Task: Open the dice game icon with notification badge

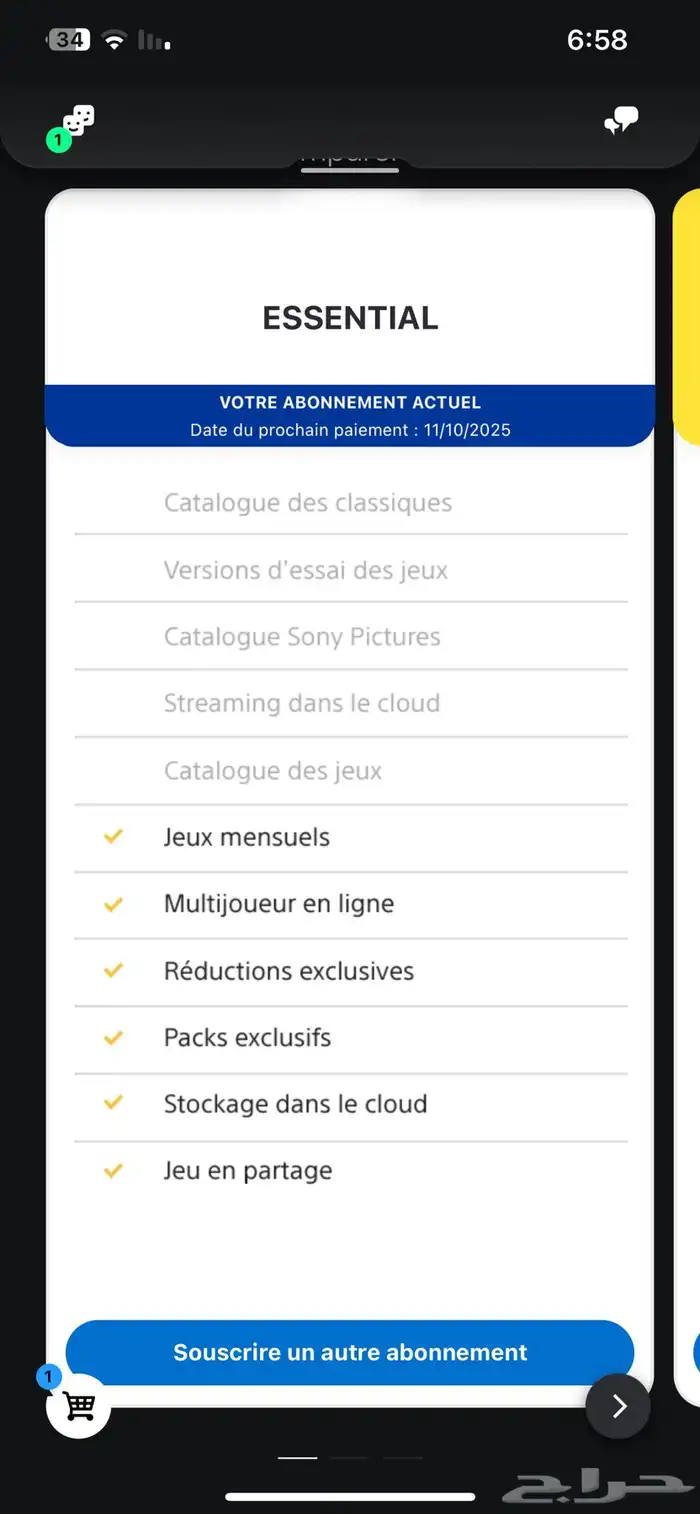Action: coord(77,123)
